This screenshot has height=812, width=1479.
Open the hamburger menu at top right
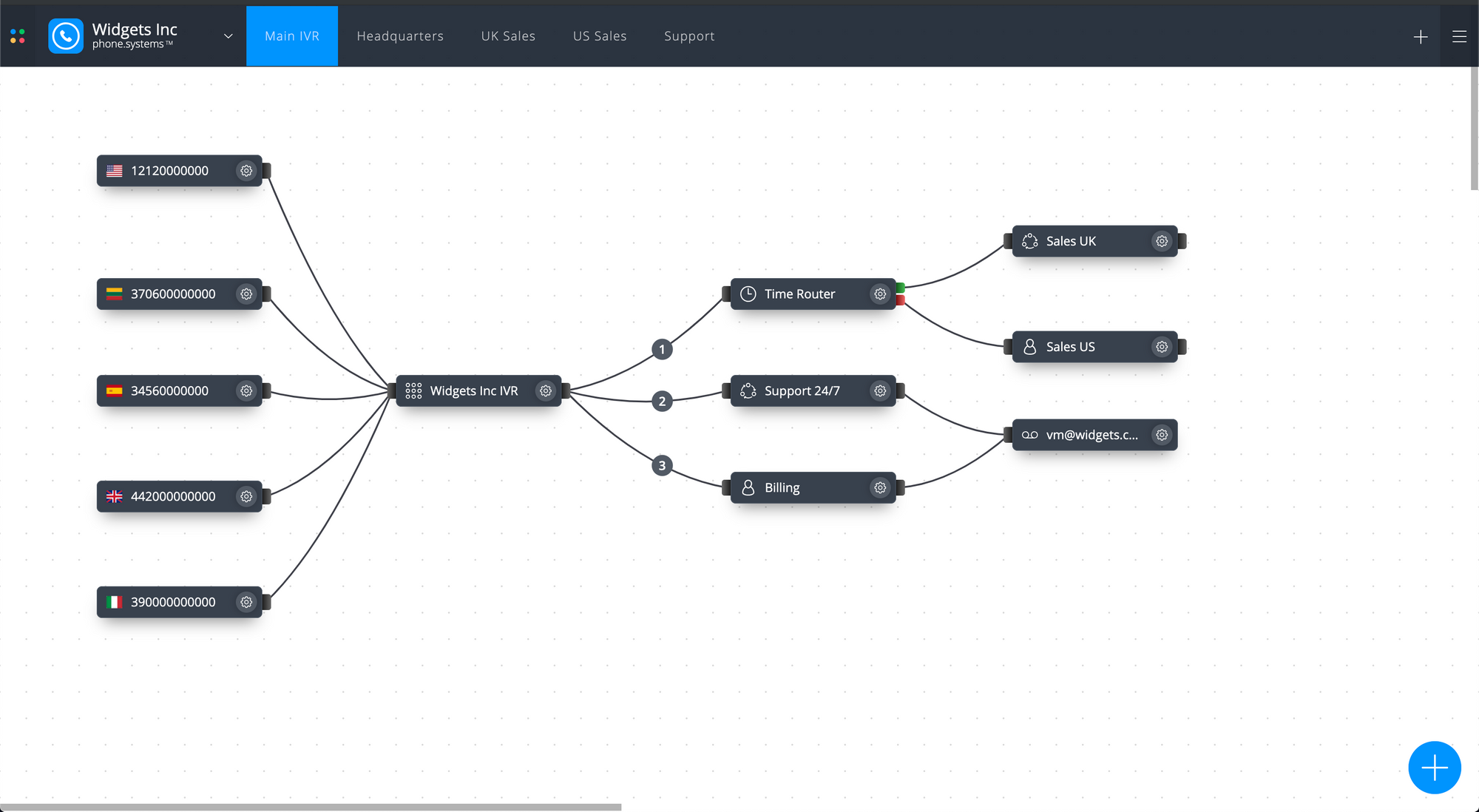pyautogui.click(x=1459, y=36)
